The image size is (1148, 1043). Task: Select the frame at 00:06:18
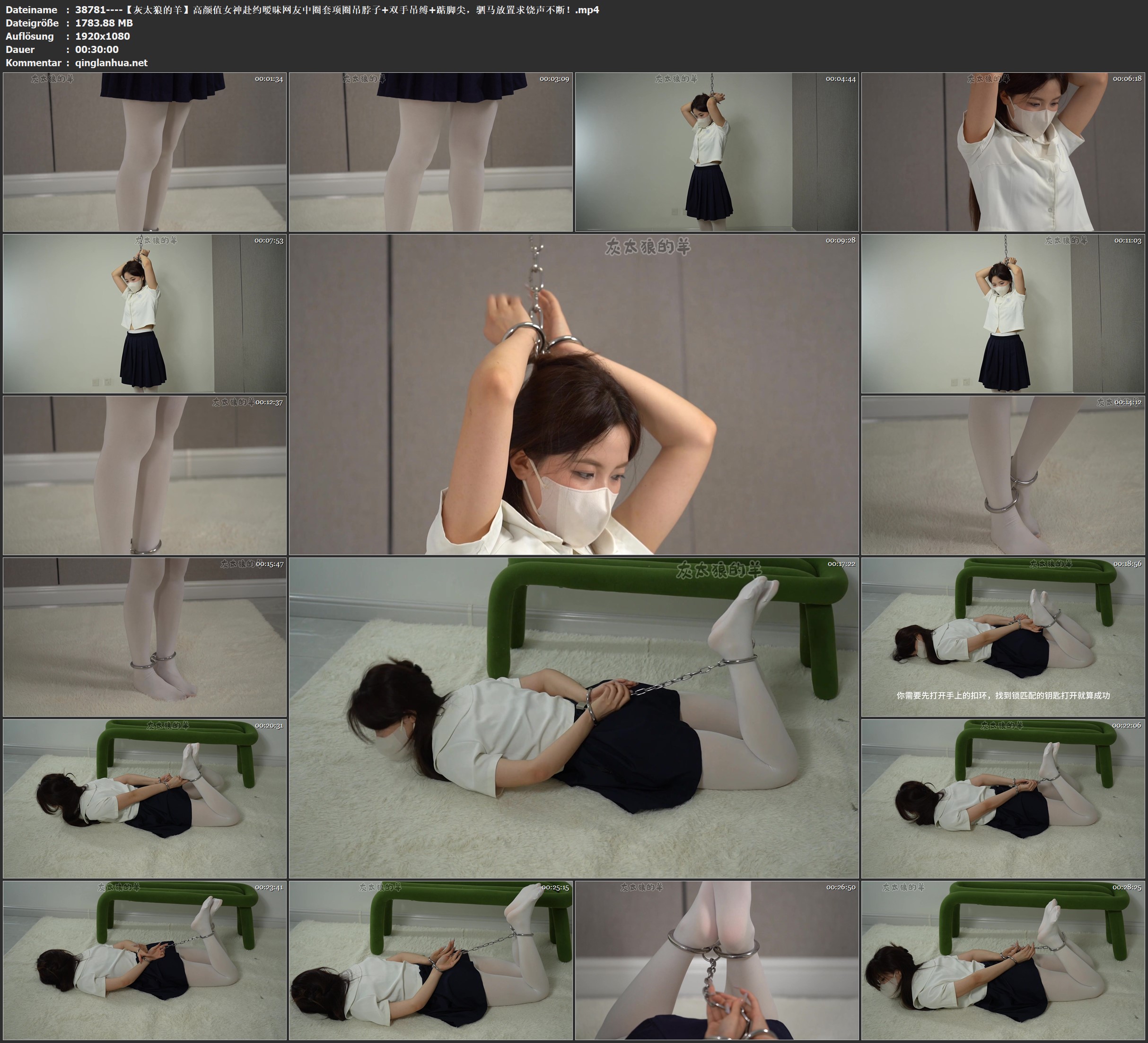coord(1003,152)
